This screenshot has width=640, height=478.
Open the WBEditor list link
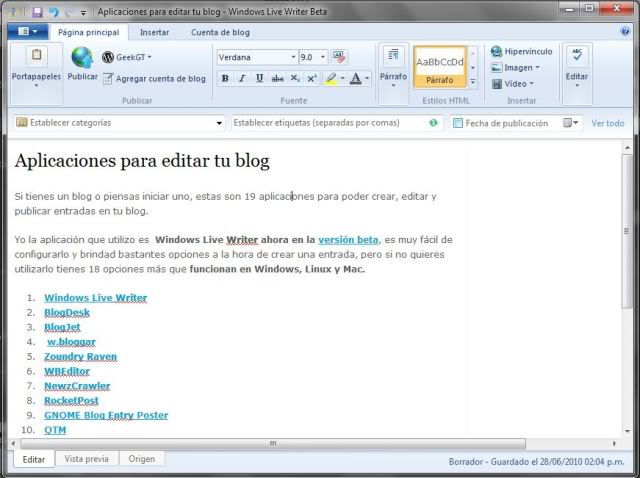click(67, 371)
